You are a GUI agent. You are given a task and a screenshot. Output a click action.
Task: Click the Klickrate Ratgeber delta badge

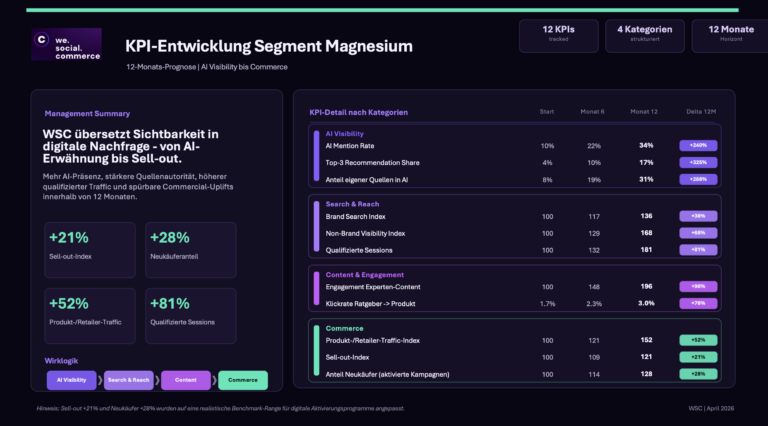click(x=698, y=303)
